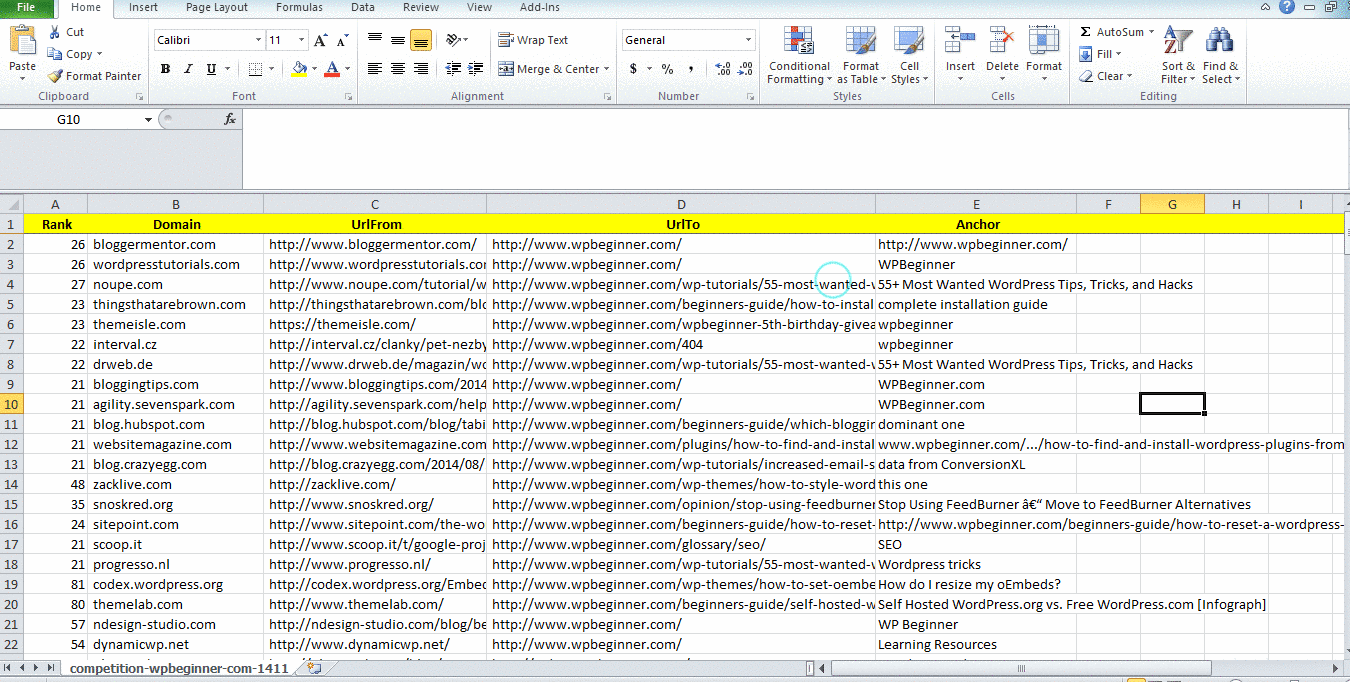Image resolution: width=1350 pixels, height=682 pixels.
Task: Switch to the View tab
Action: click(479, 7)
